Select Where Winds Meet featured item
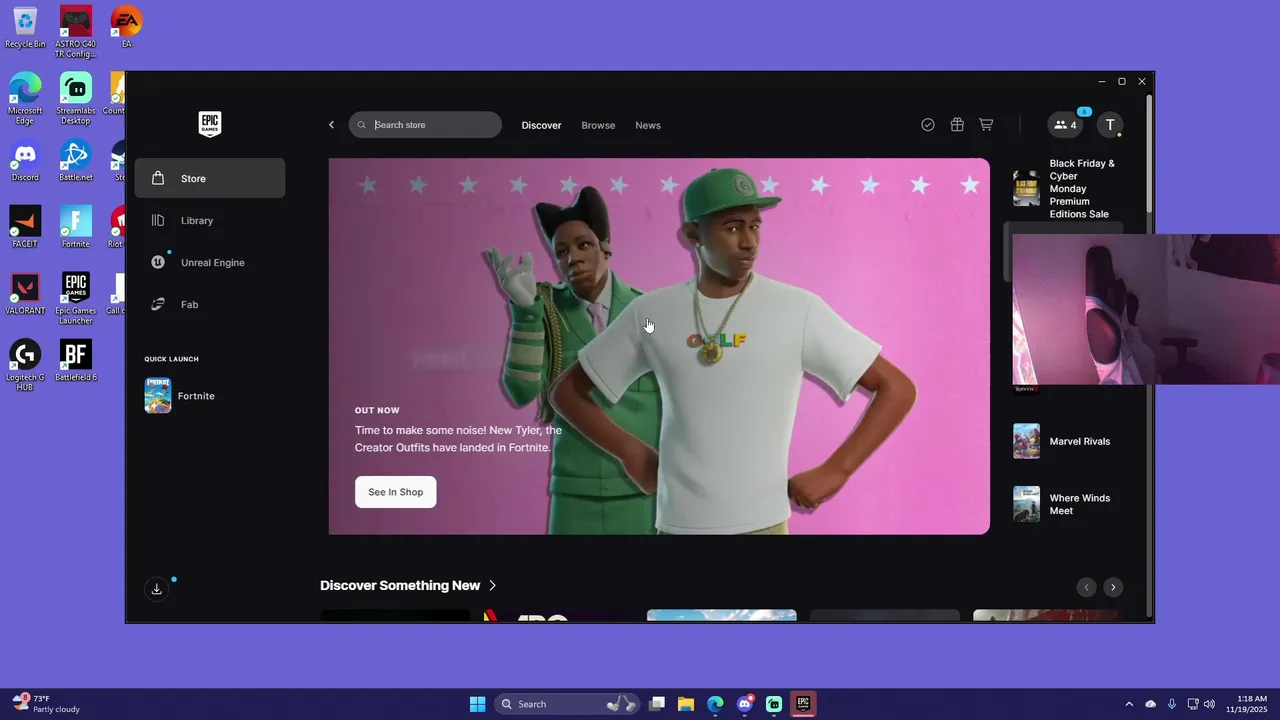The width and height of the screenshot is (1280, 720). click(1065, 504)
